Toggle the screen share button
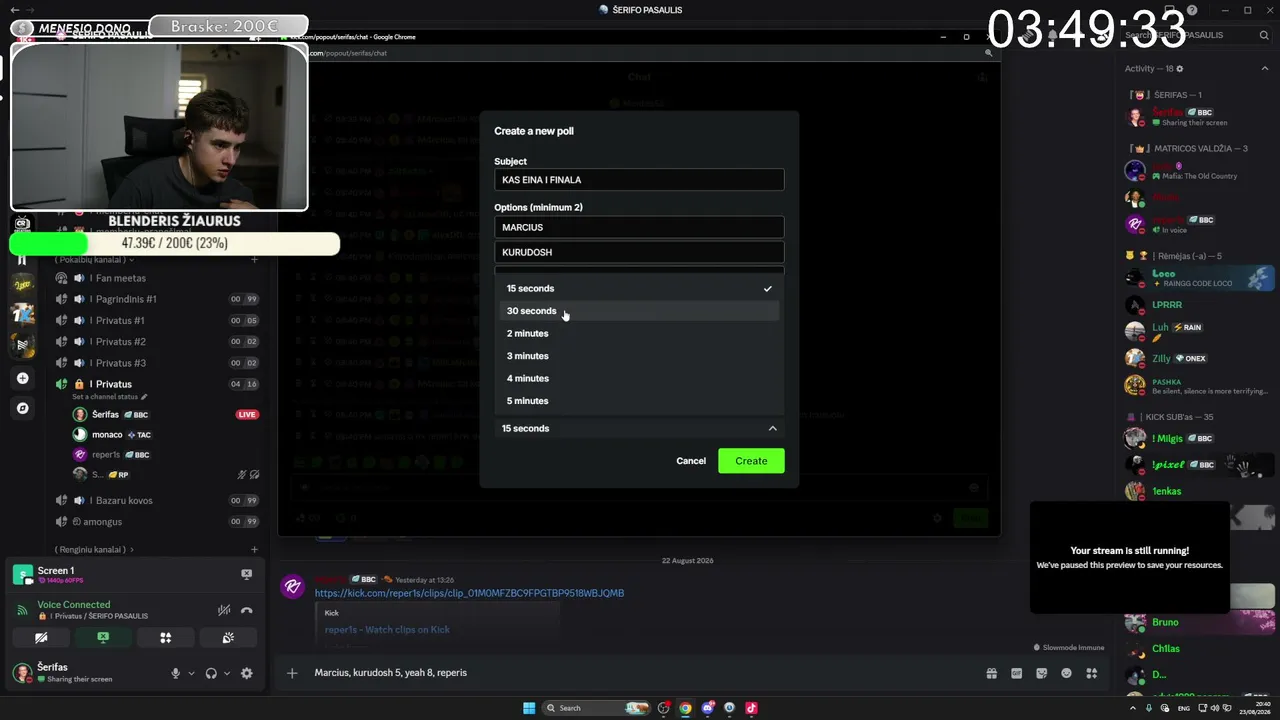Image resolution: width=1280 pixels, height=720 pixels. [x=103, y=637]
